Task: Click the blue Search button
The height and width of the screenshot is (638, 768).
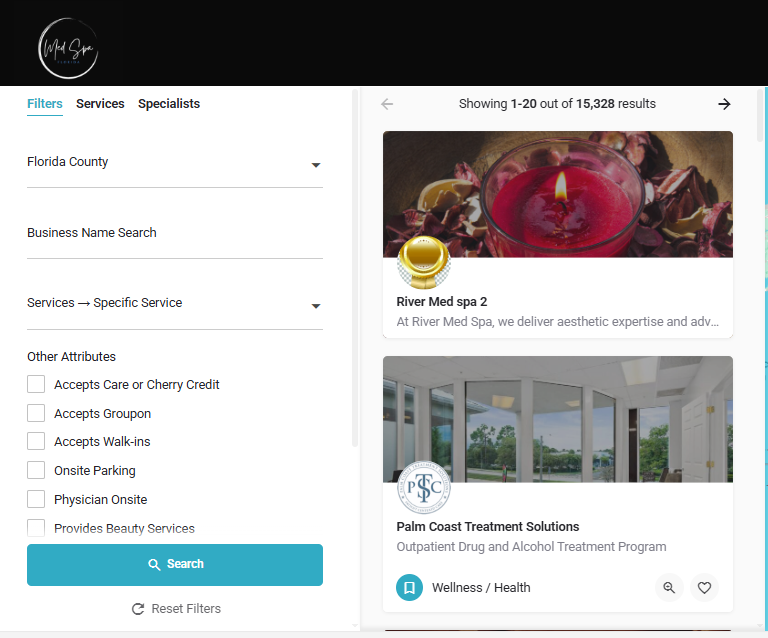Action: [x=175, y=565]
